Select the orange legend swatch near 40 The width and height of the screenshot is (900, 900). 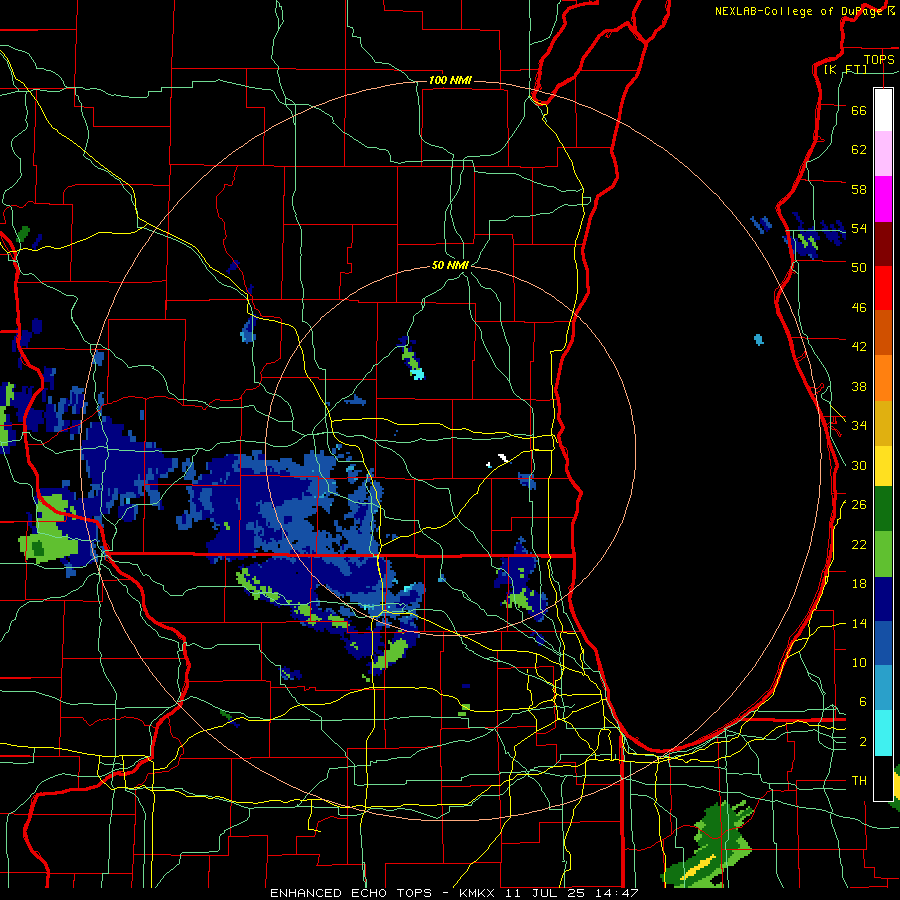point(883,378)
